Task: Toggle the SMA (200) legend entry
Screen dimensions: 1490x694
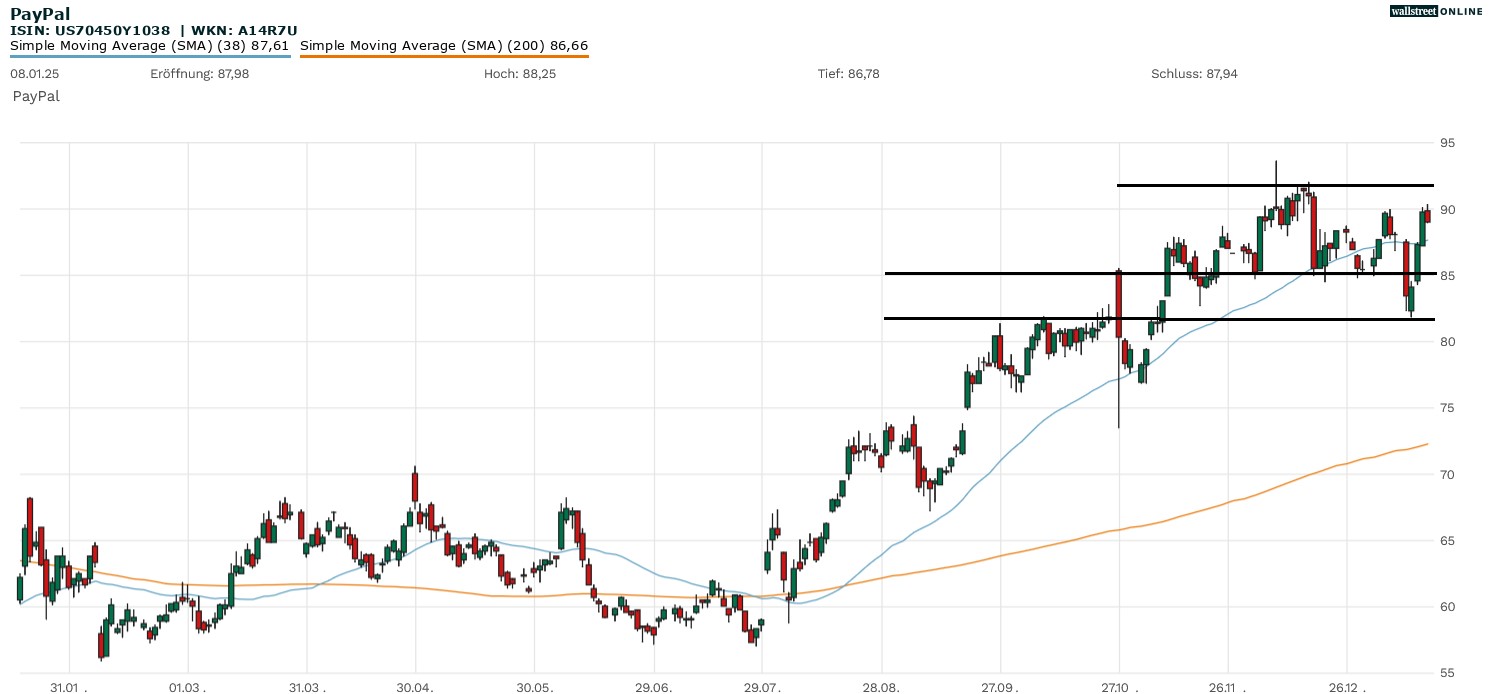Action: pyautogui.click(x=444, y=45)
